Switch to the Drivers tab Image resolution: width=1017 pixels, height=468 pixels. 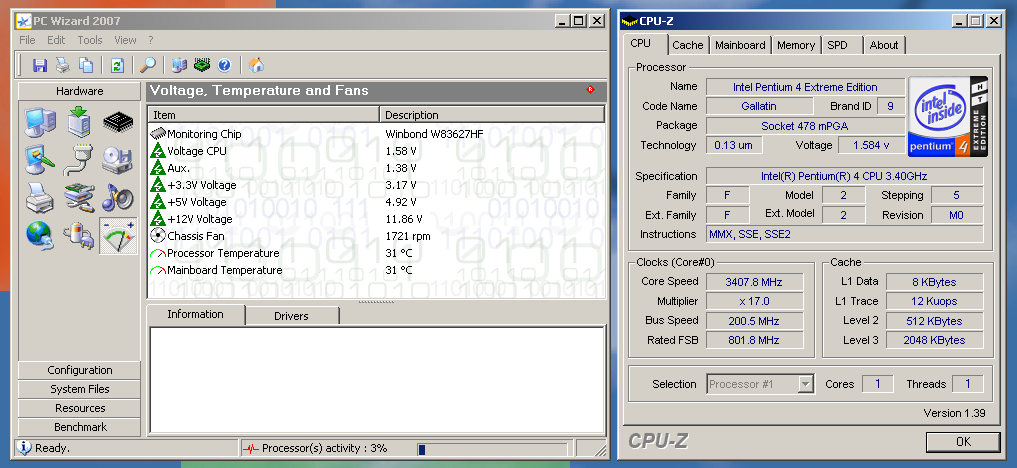coord(291,316)
